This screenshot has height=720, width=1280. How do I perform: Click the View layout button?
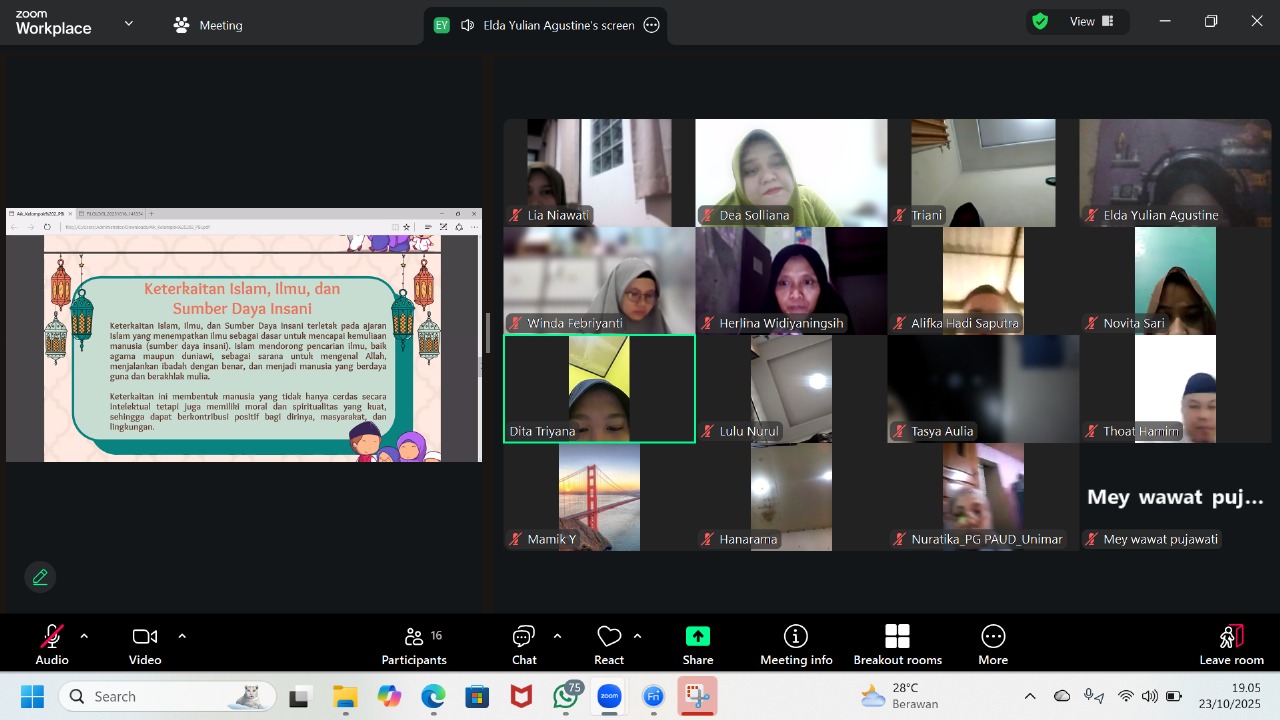click(x=1092, y=21)
